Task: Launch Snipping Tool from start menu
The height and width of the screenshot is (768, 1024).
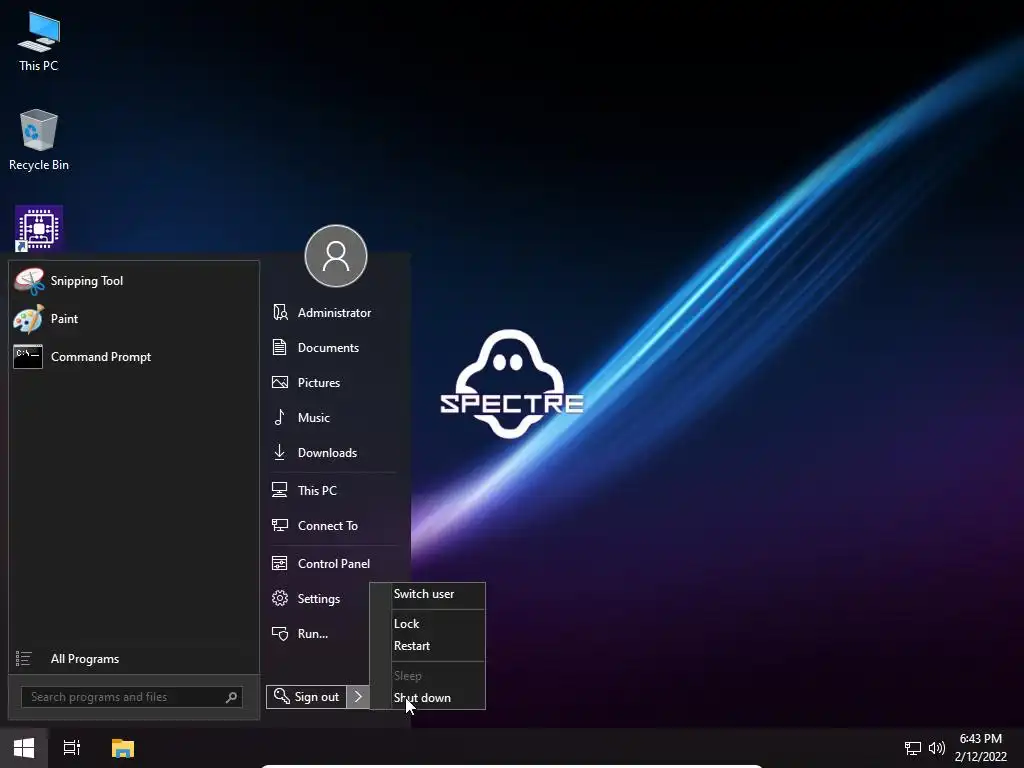Action: tap(134, 281)
